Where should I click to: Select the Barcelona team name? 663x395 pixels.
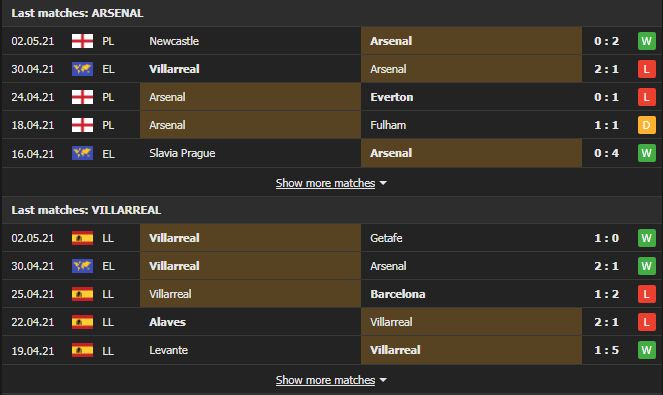pyautogui.click(x=398, y=294)
